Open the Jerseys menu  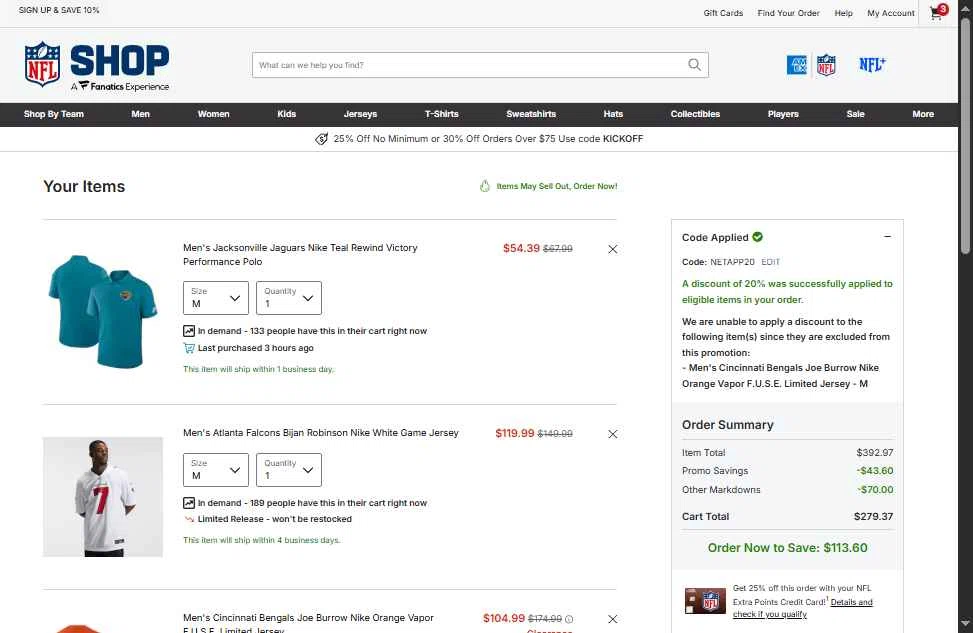361,114
